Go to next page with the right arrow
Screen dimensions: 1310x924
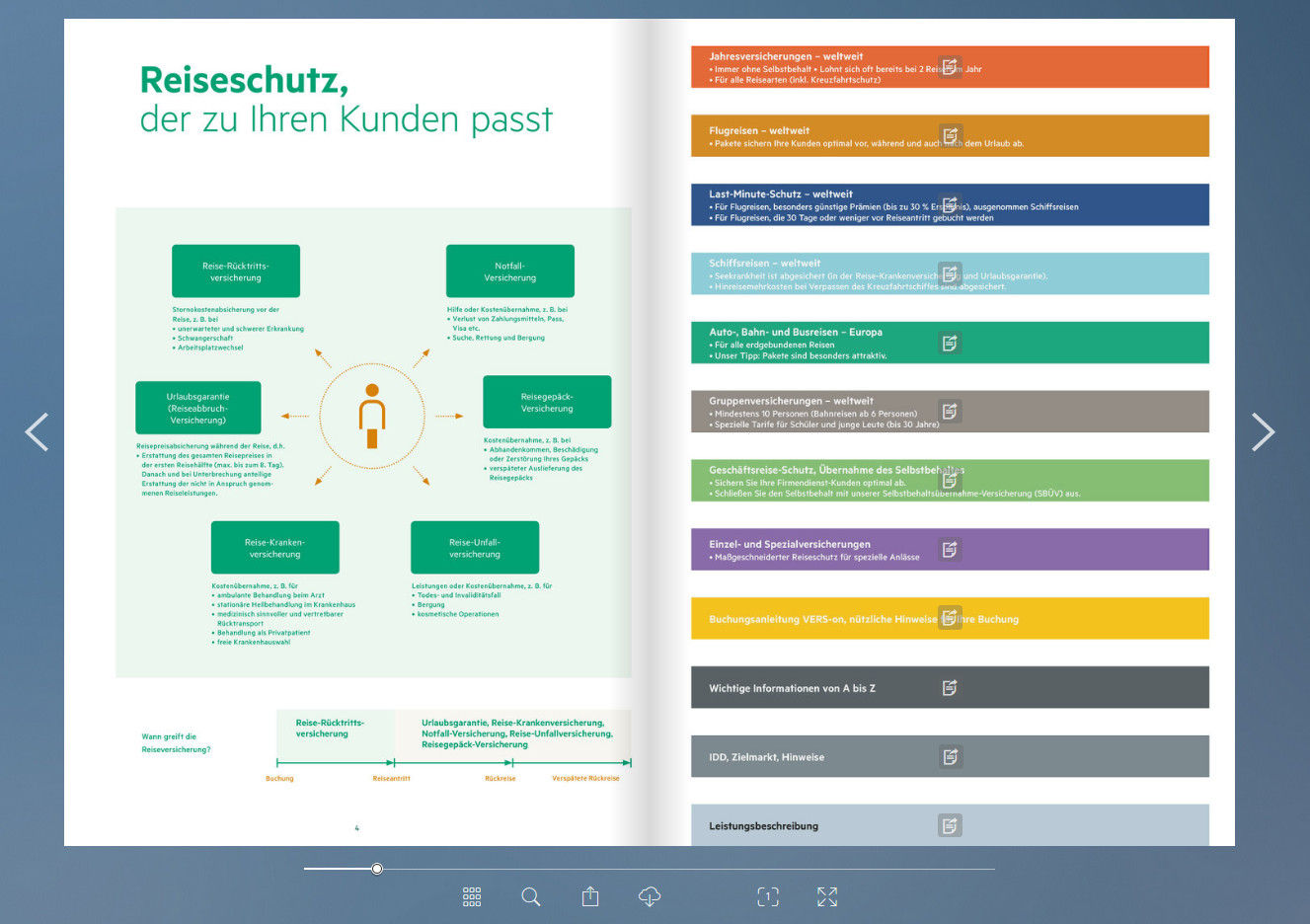coord(1264,431)
